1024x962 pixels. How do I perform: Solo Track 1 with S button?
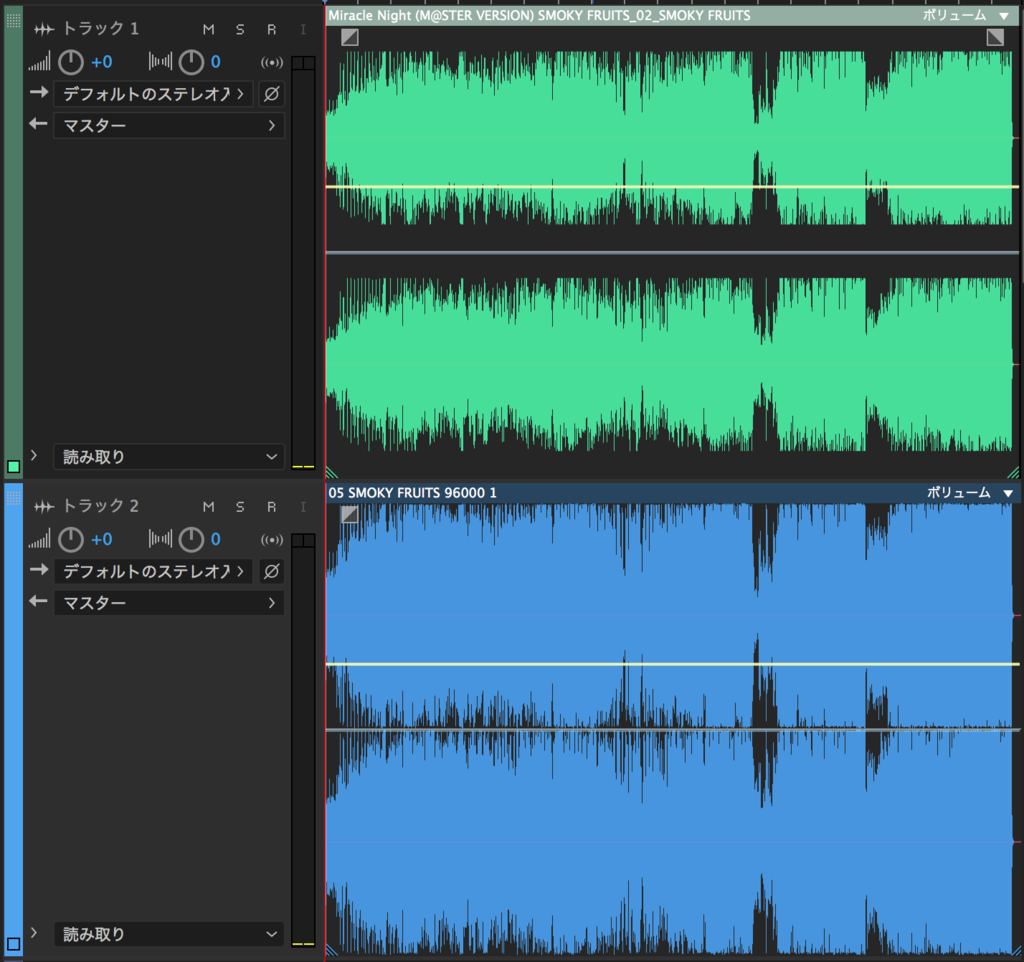tap(240, 29)
